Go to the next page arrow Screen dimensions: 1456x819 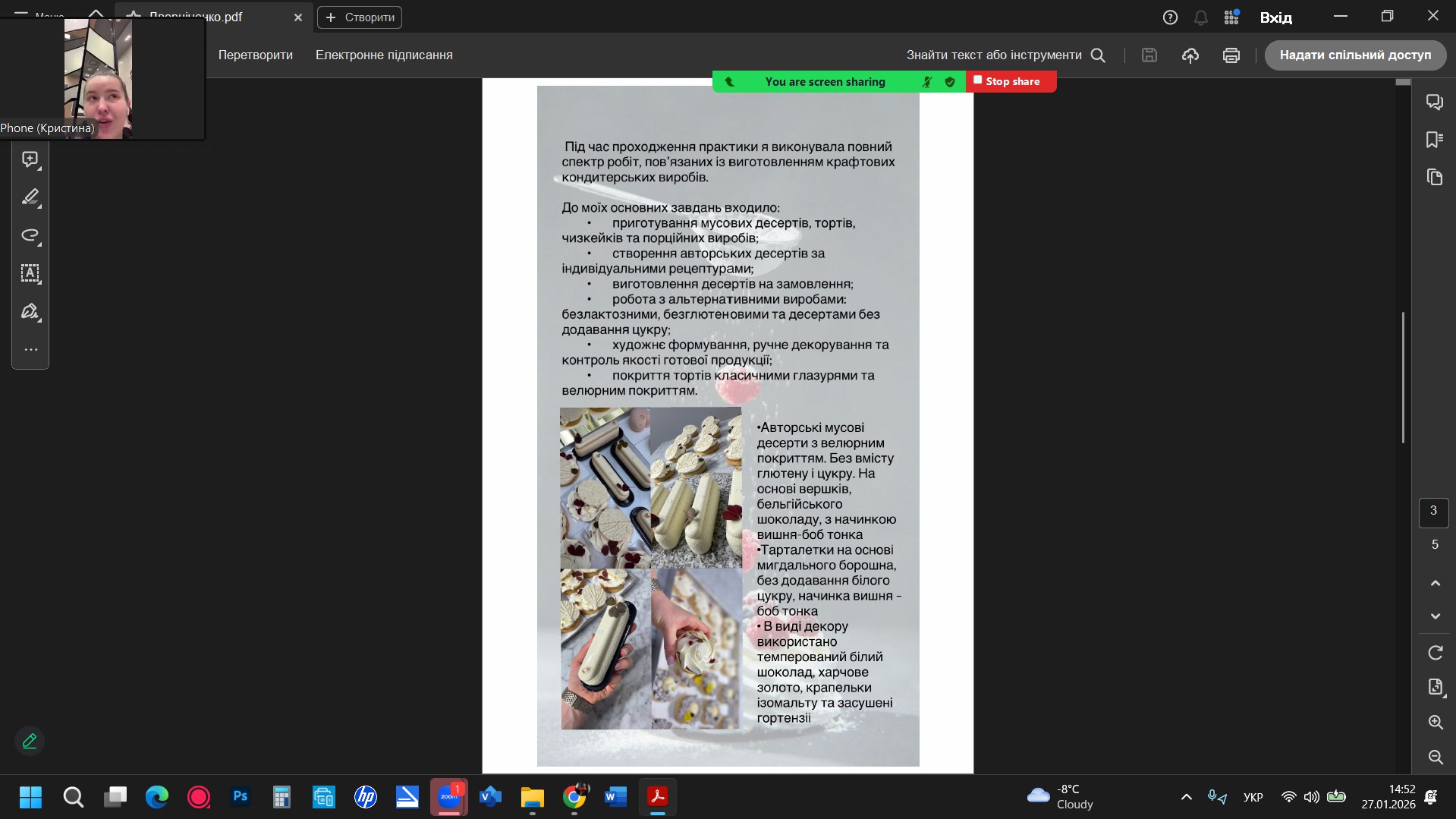click(1435, 616)
